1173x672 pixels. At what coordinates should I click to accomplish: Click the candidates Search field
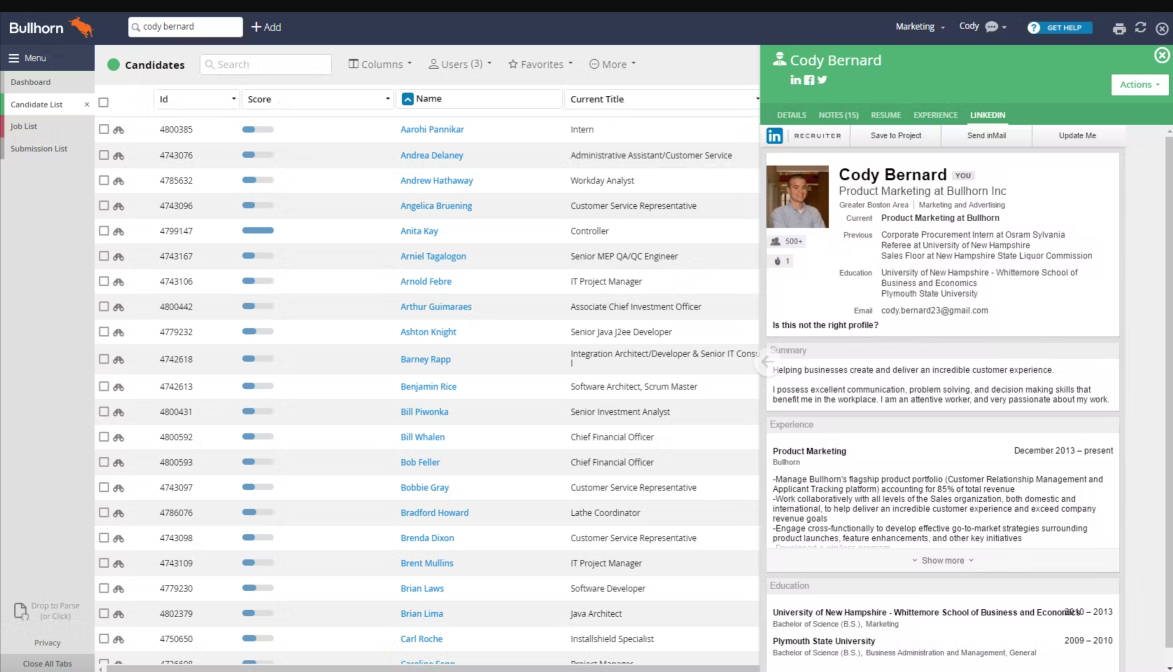pyautogui.click(x=266, y=64)
